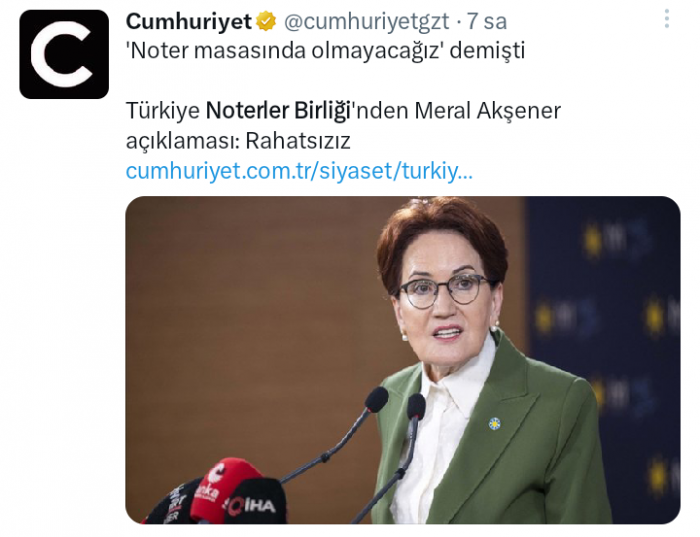Click the woman's eyeglasses in the photo
The width and height of the screenshot is (700, 537).
point(443,290)
